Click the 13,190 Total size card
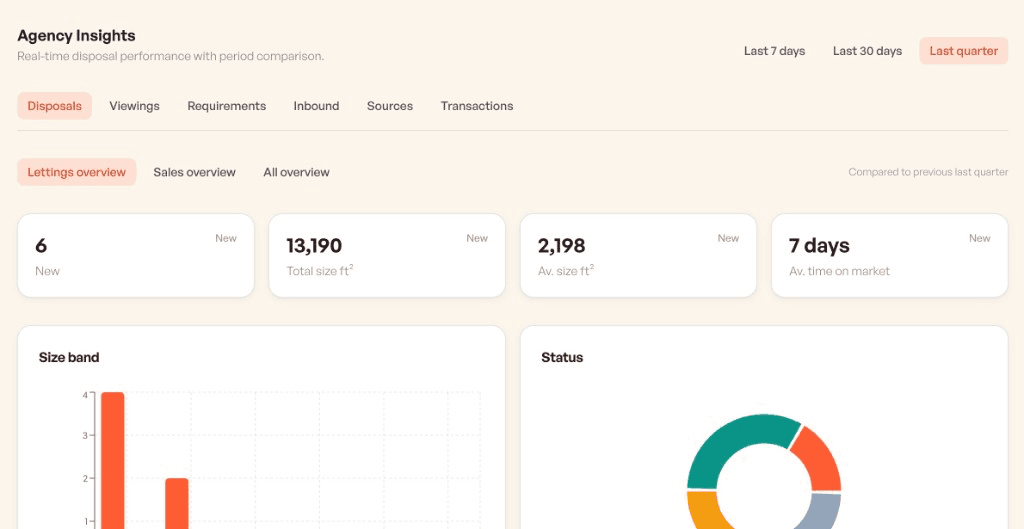The image size is (1024, 529). (x=387, y=255)
